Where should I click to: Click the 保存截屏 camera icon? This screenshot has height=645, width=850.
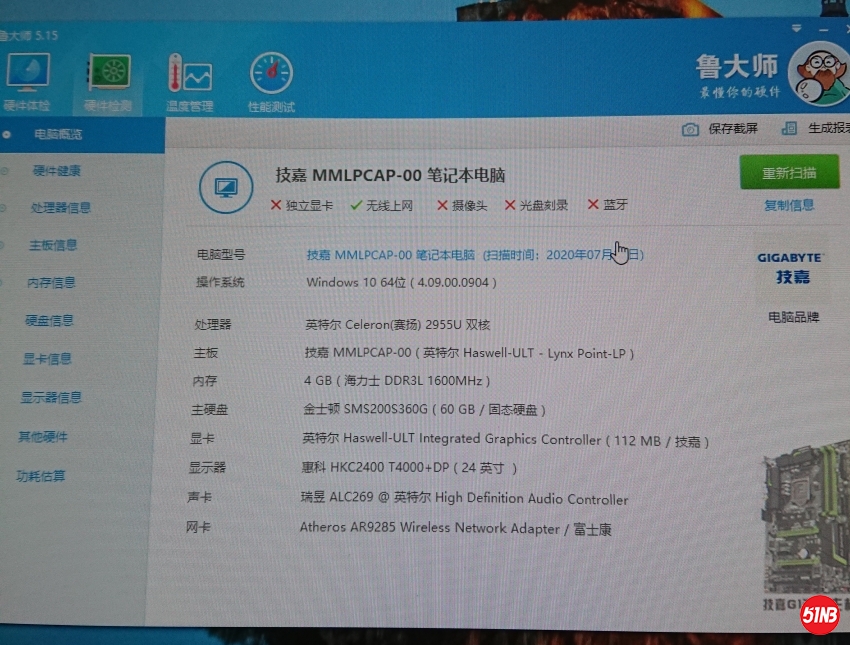(x=690, y=129)
